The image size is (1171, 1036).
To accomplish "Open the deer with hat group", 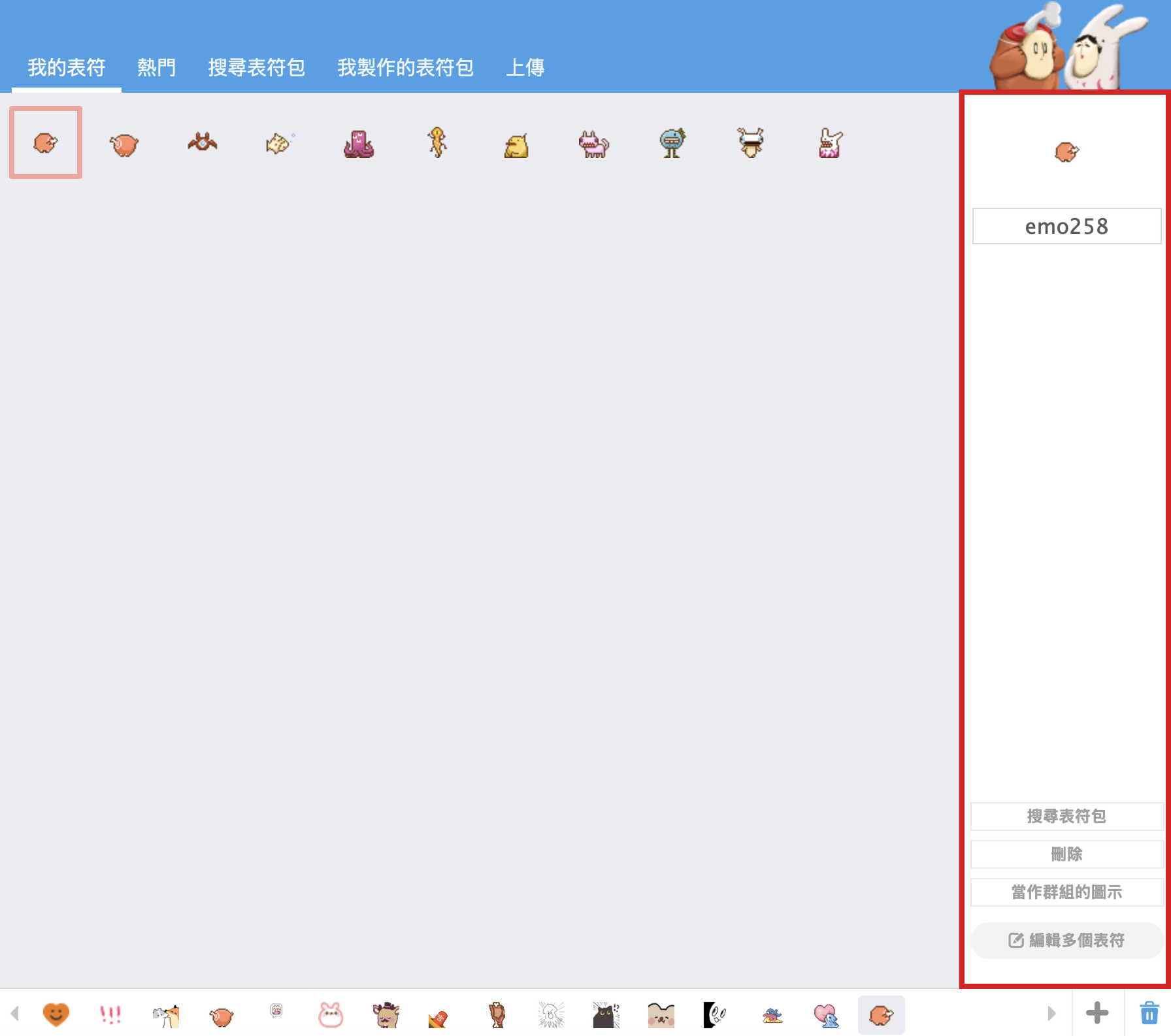I will coord(386,1015).
